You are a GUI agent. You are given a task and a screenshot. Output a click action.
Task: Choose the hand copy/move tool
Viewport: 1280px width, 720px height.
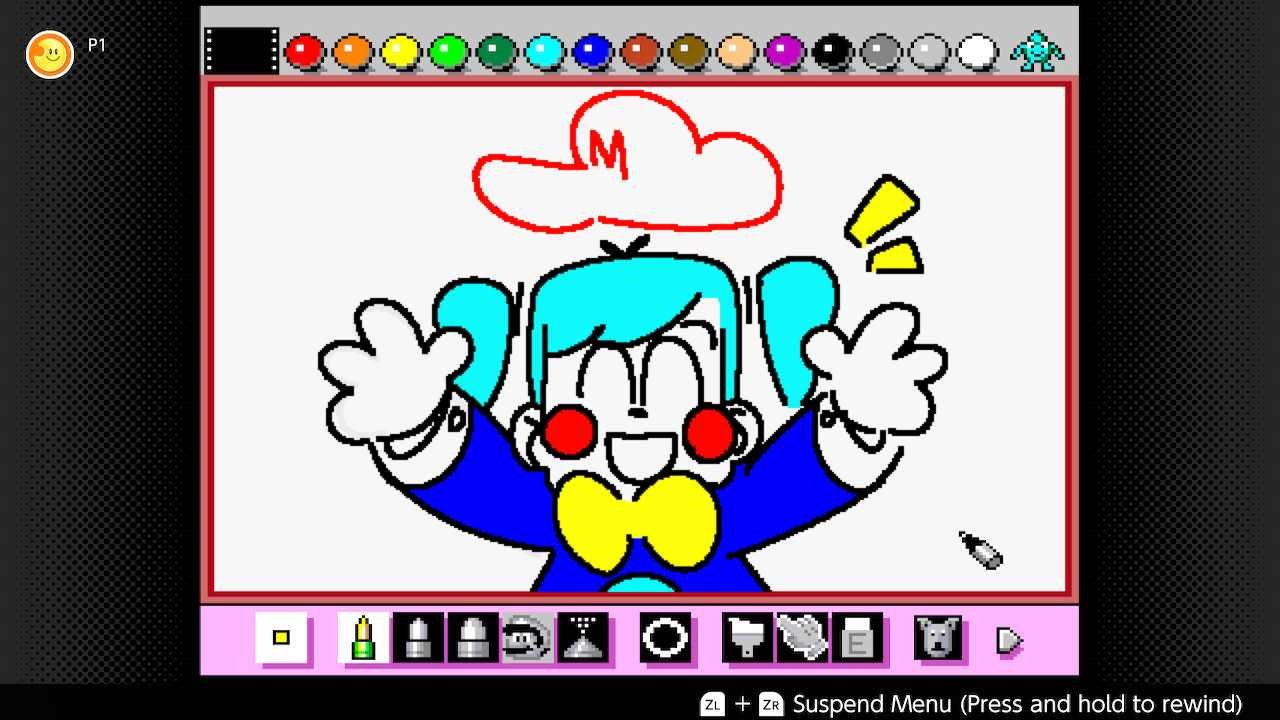point(802,638)
